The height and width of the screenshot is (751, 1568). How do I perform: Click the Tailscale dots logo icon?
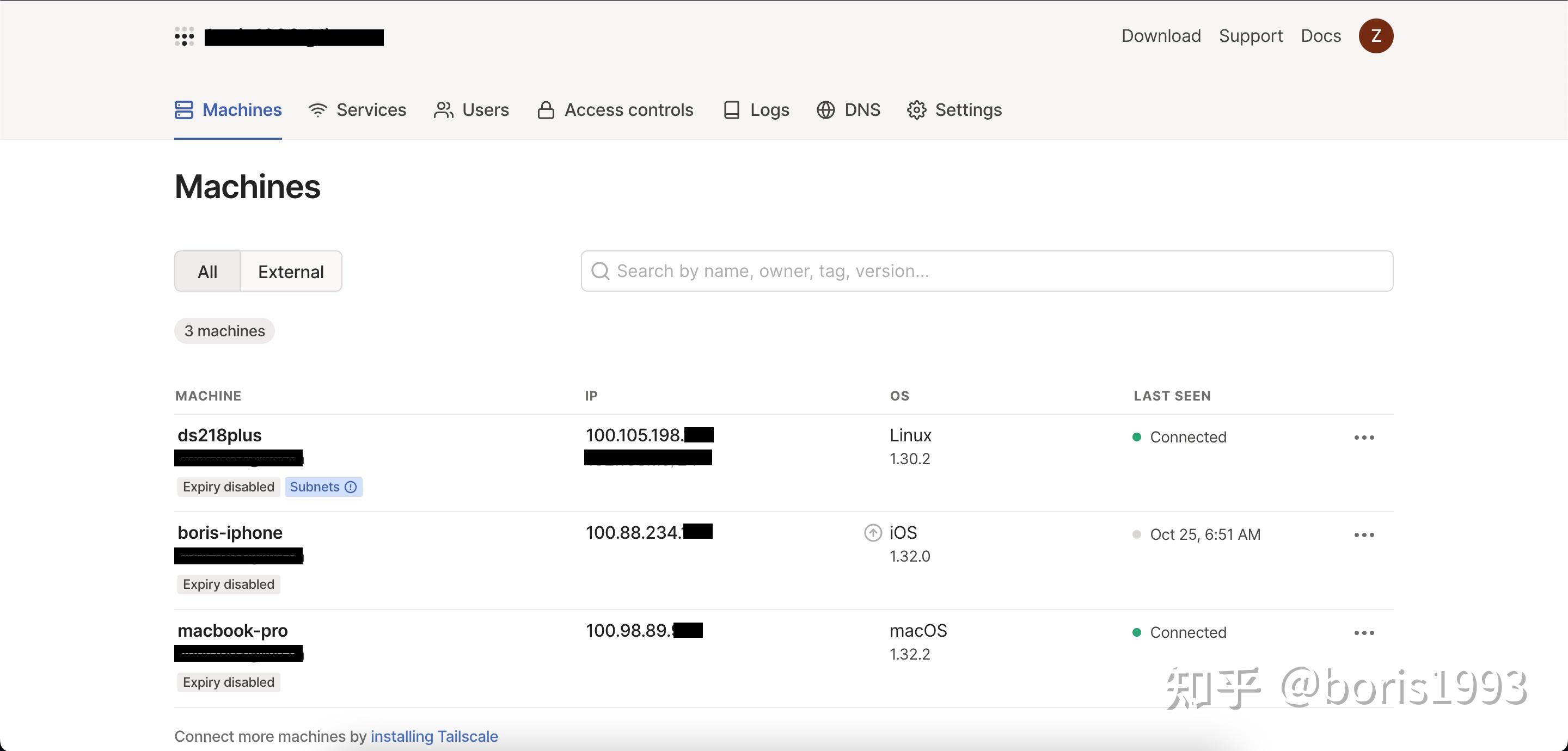184,36
